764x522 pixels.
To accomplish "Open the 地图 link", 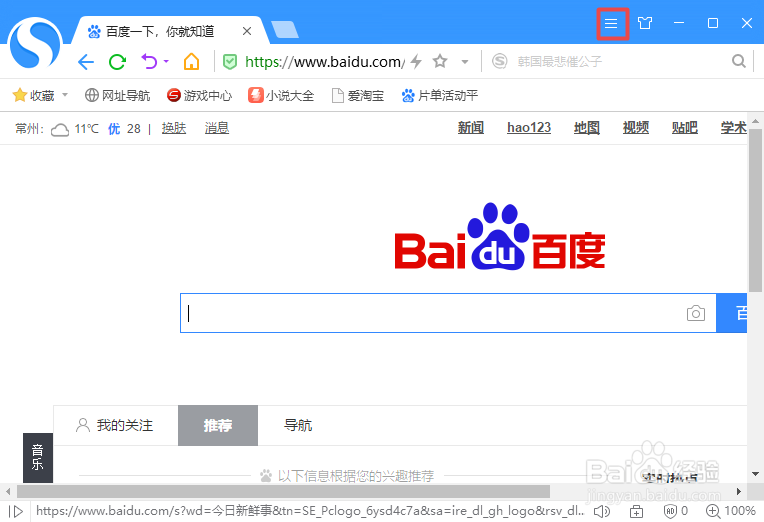I will coord(587,128).
